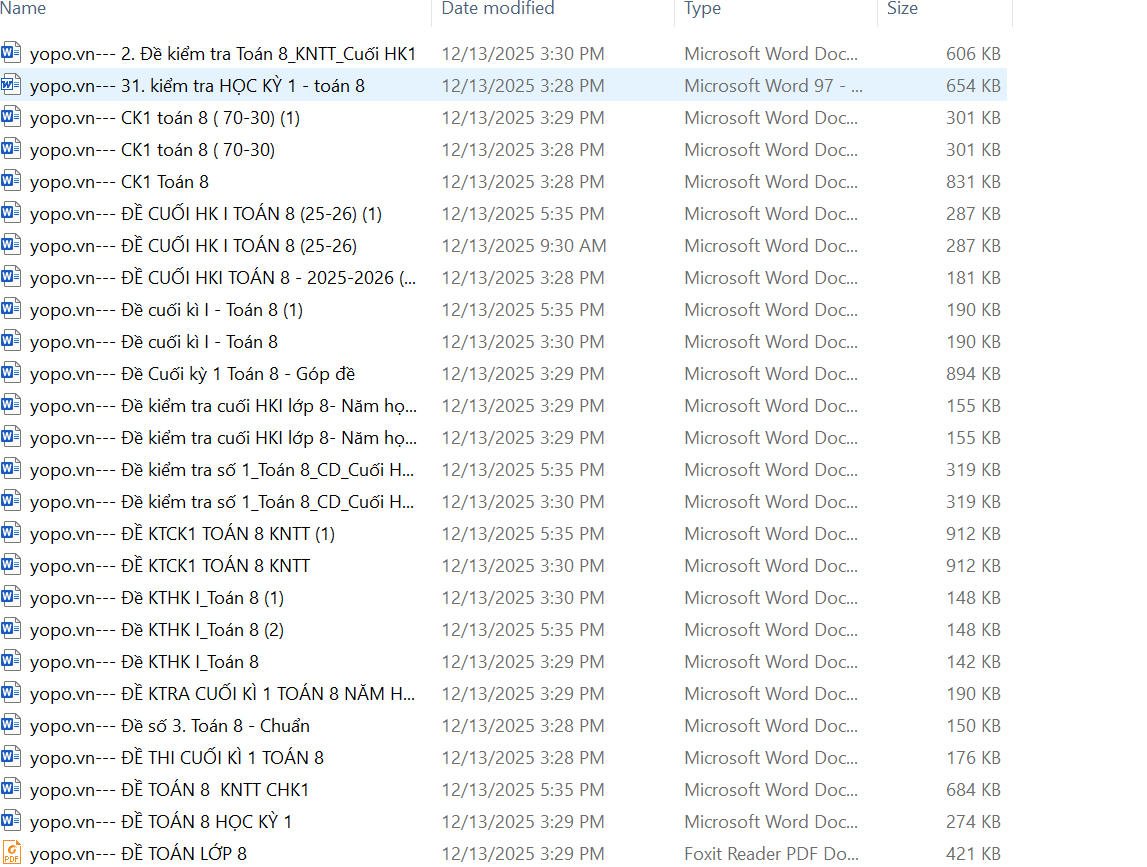Click Word icon beside ĐỀ TOÁN 8 HỌC KỲ 1

pyautogui.click(x=12, y=821)
